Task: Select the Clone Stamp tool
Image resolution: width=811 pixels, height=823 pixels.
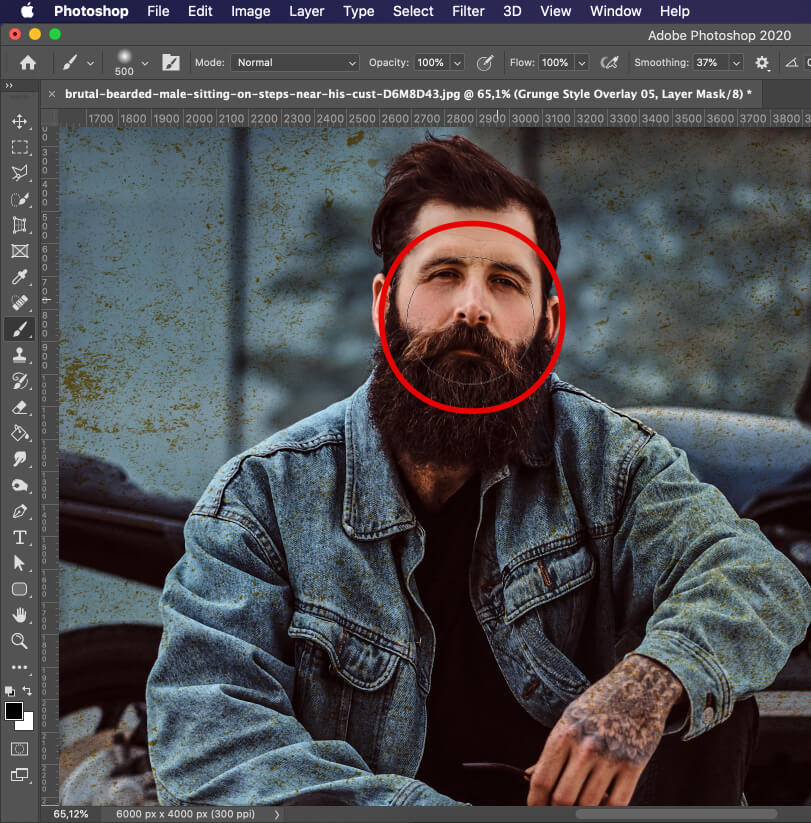Action: [x=20, y=354]
